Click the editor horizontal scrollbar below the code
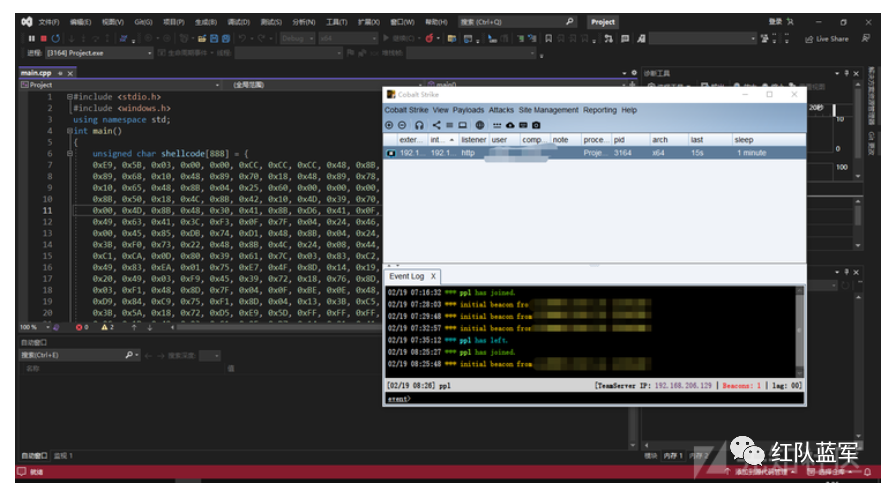This screenshot has height=492, width=888. (279, 327)
